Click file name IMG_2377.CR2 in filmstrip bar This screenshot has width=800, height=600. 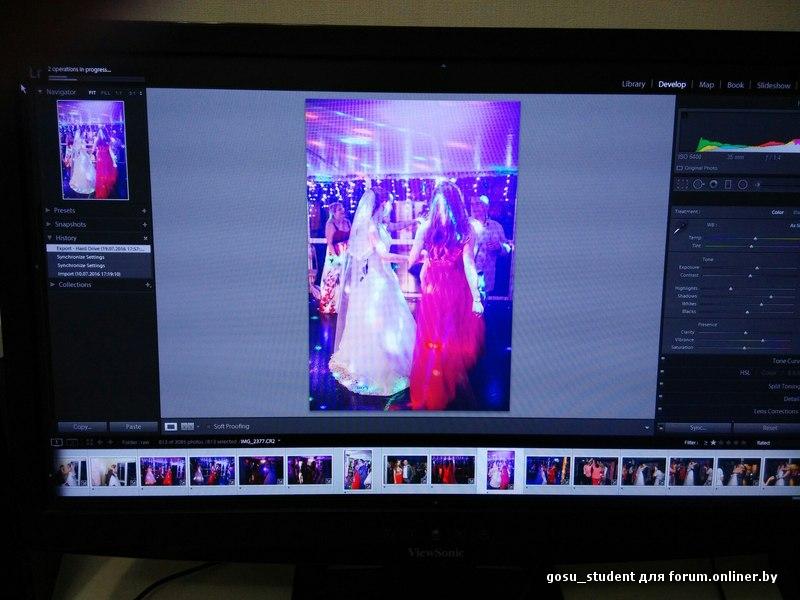pyautogui.click(x=258, y=441)
